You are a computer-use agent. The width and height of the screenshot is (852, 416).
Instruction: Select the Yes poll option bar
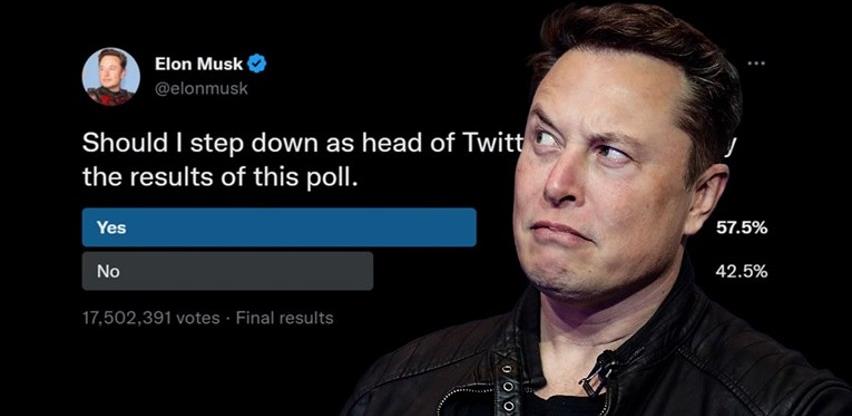tap(279, 227)
